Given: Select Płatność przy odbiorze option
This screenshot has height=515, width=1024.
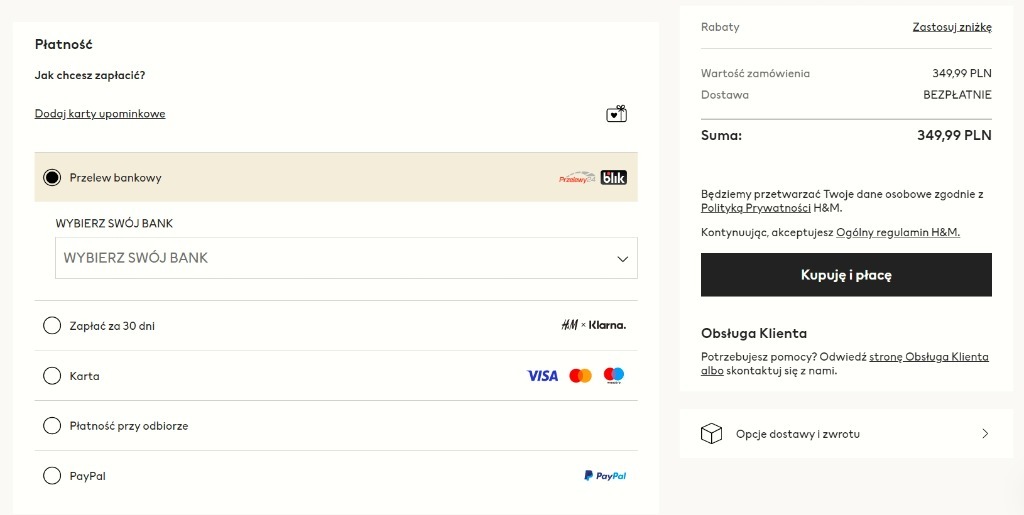Looking at the screenshot, I should click(52, 426).
